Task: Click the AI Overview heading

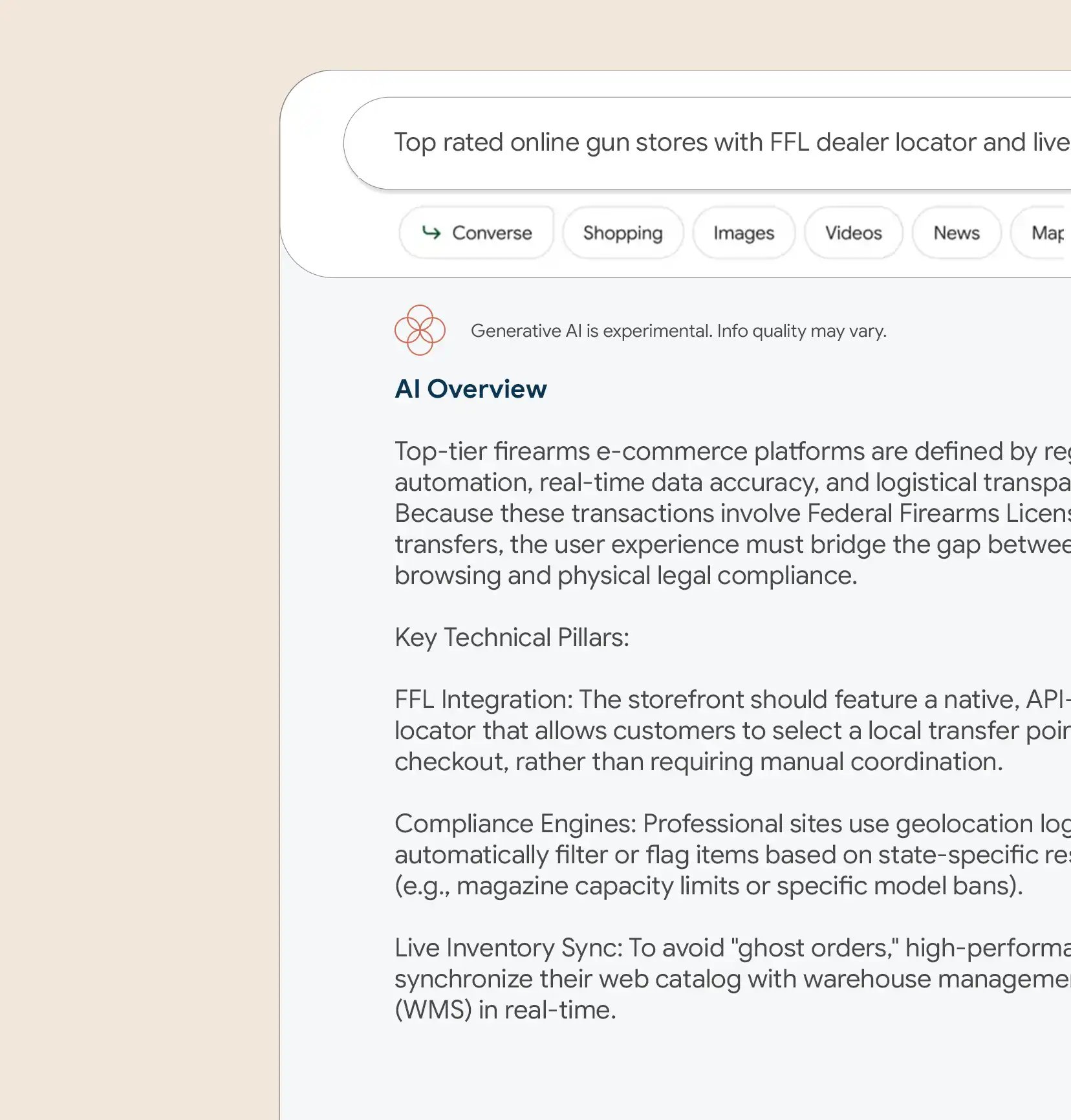Action: tap(471, 389)
